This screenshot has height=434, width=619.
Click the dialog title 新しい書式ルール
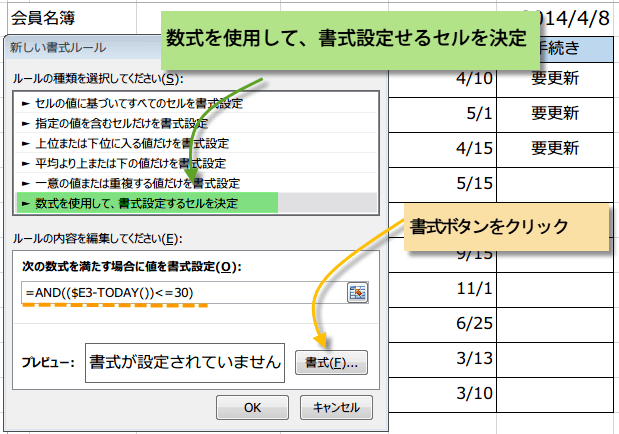click(58, 47)
